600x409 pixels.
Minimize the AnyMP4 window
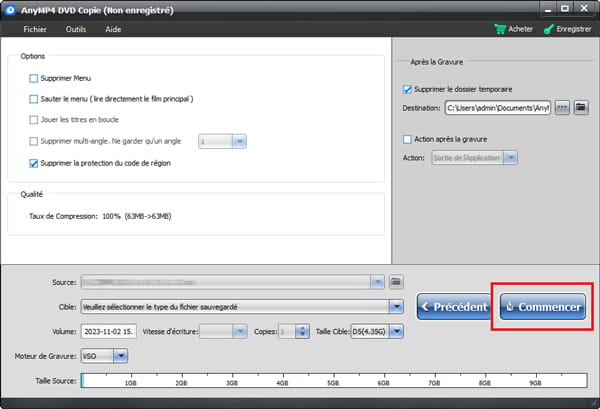(x=548, y=9)
